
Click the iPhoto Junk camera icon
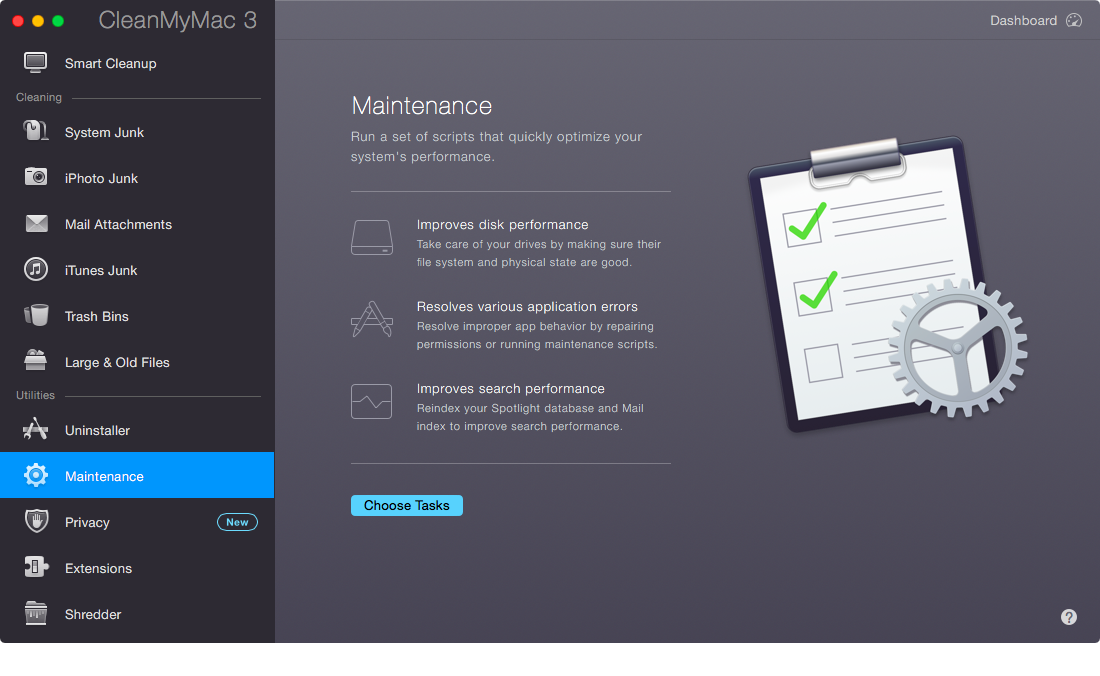[36, 177]
